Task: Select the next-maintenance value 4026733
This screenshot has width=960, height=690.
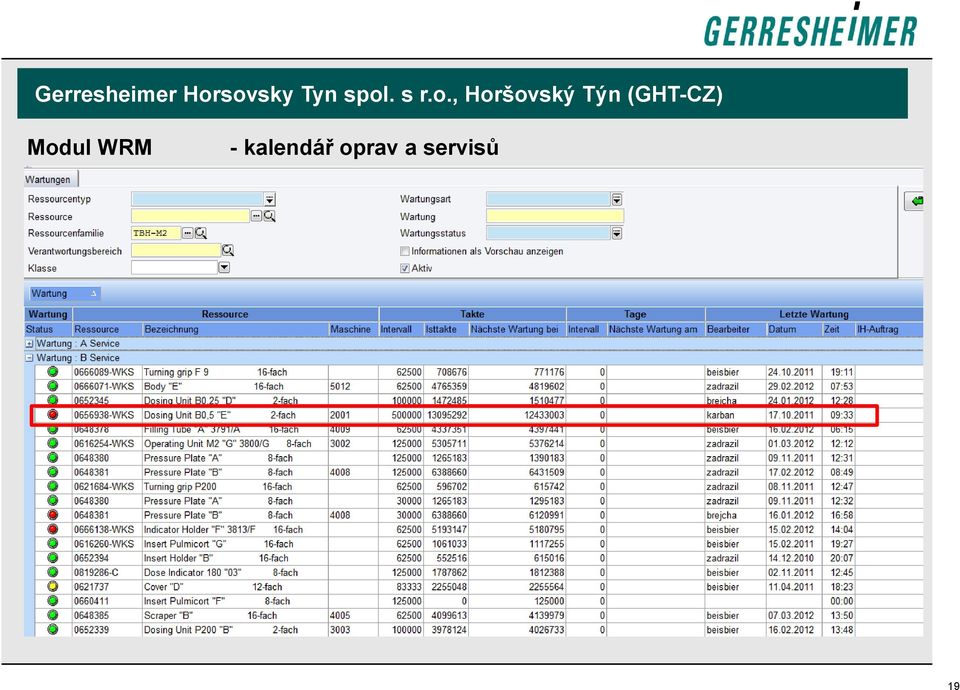Action: [517, 629]
